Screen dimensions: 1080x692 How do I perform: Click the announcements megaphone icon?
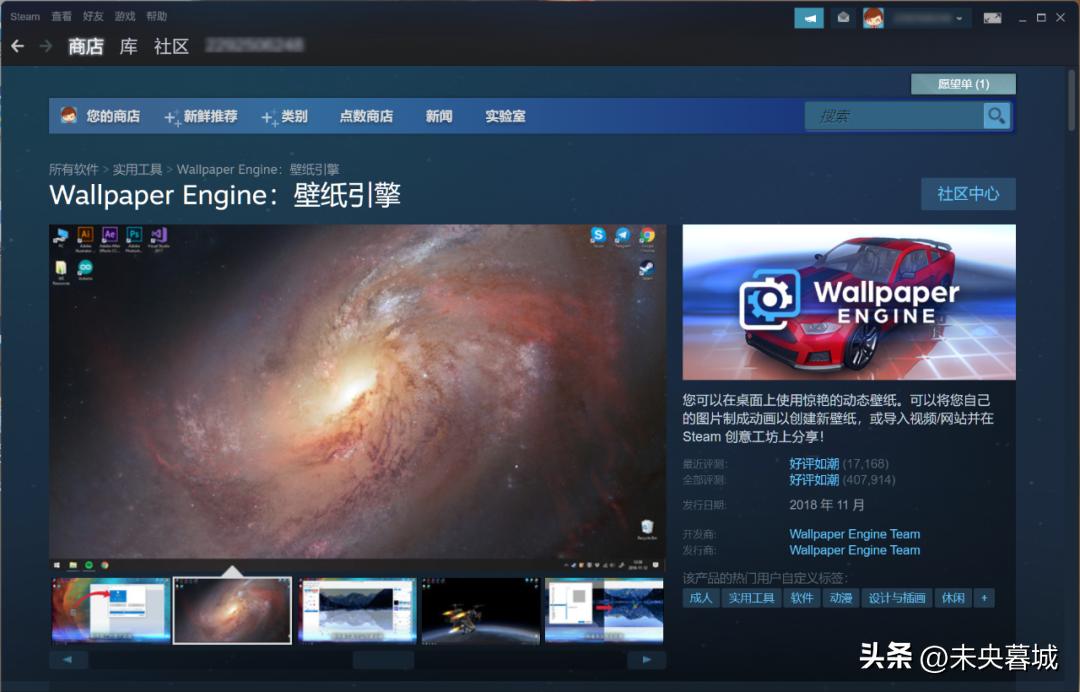808,18
